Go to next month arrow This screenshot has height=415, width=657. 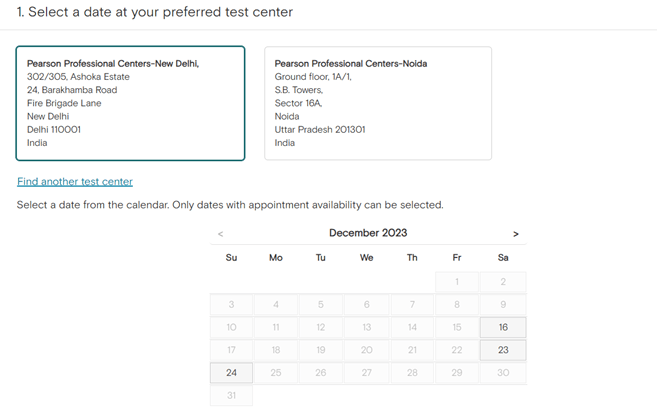516,234
